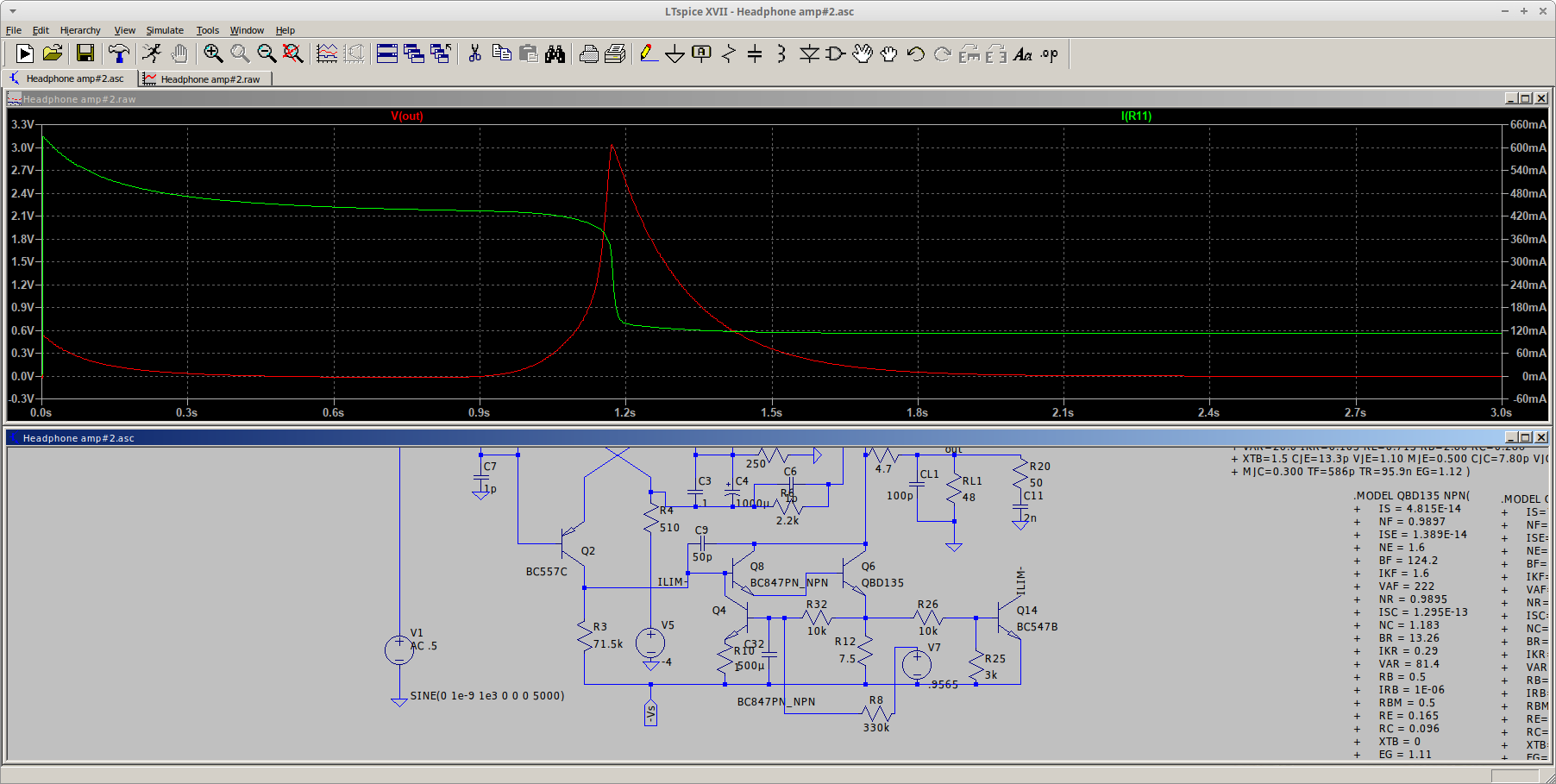This screenshot has height=784, width=1556.
Task: Click the QBD135 transistor label
Action: (882, 582)
